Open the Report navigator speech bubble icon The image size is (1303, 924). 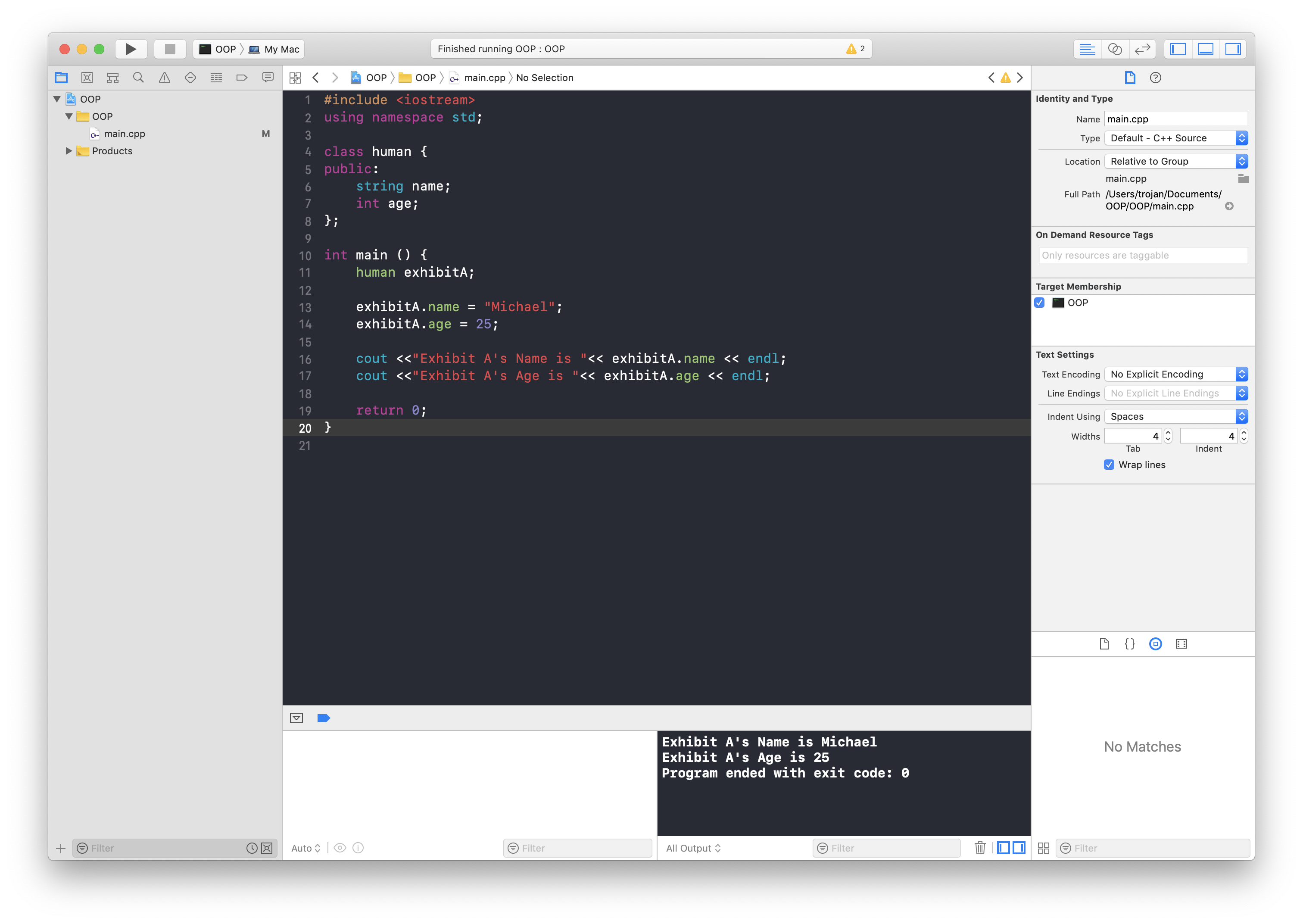(268, 78)
